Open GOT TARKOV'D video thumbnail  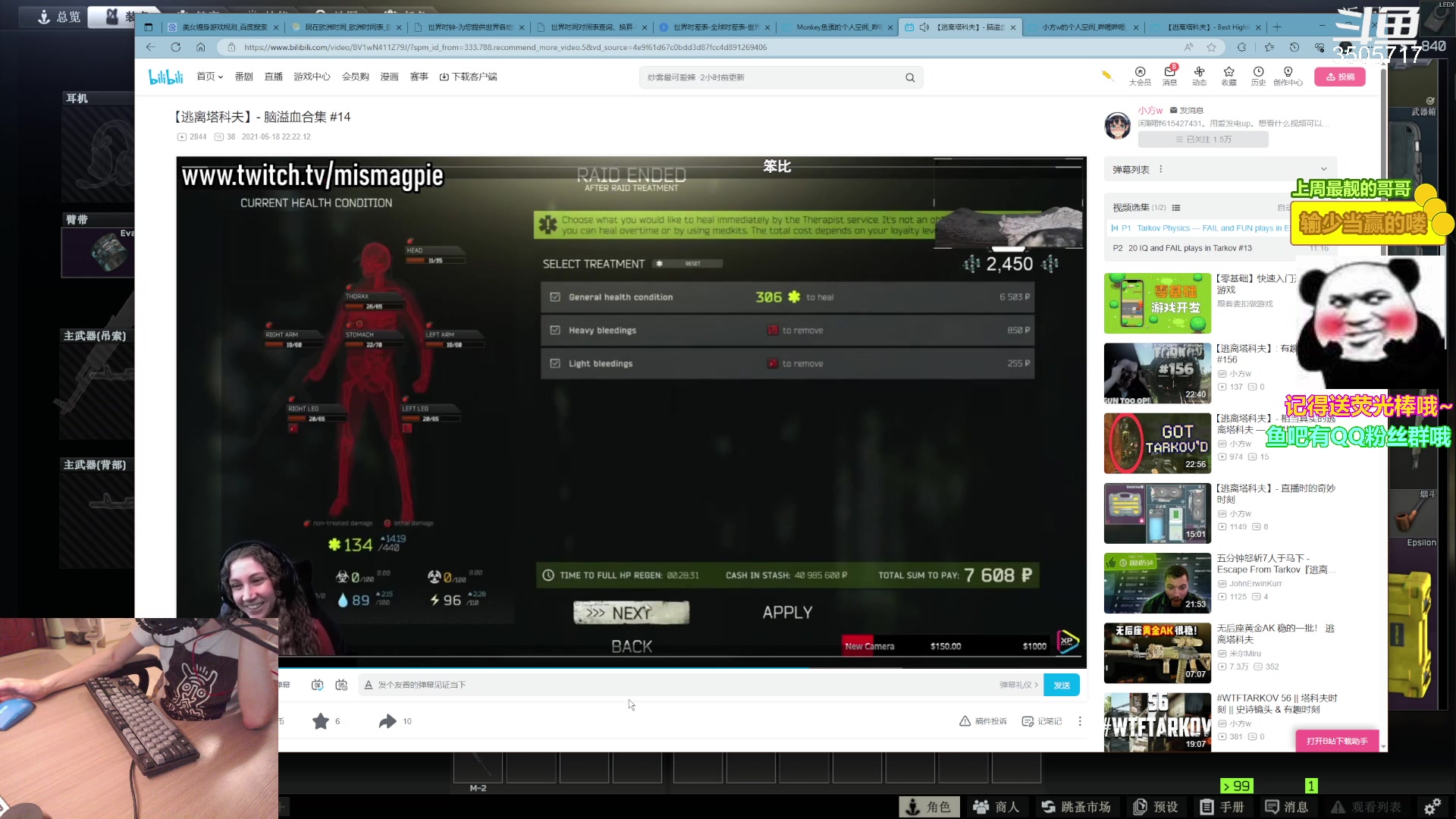[x=1157, y=444]
